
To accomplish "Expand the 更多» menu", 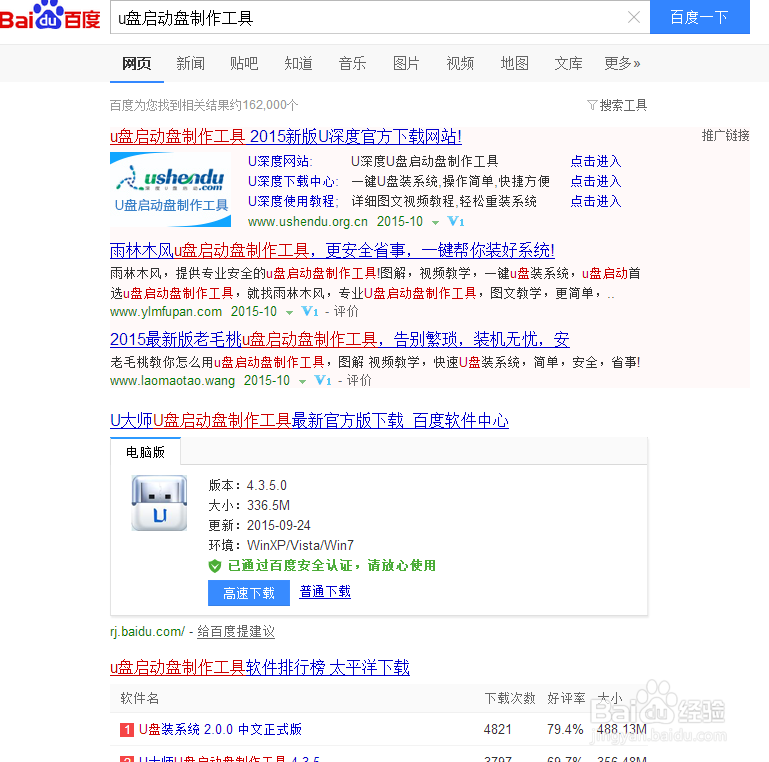I will pos(622,63).
